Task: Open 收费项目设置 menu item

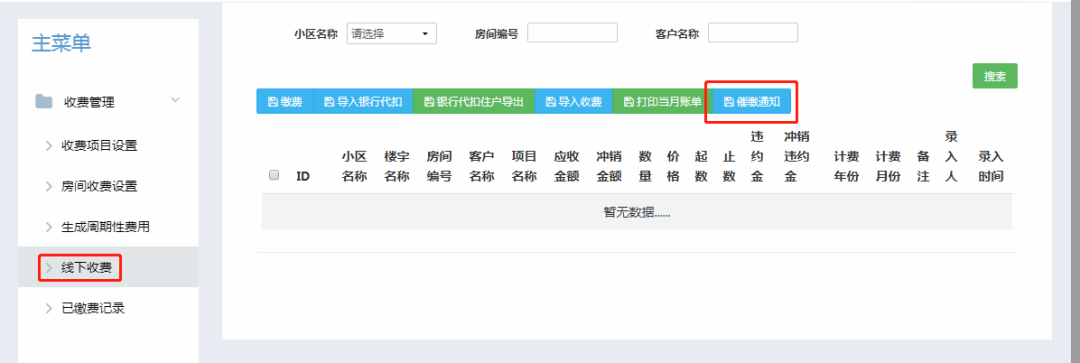Action: point(99,145)
